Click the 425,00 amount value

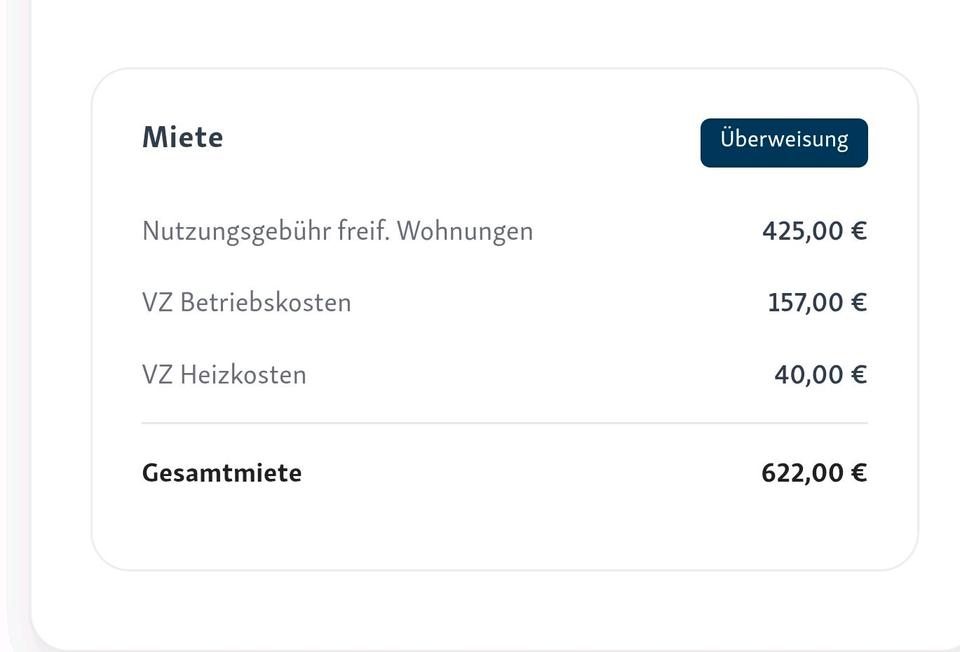(802, 232)
